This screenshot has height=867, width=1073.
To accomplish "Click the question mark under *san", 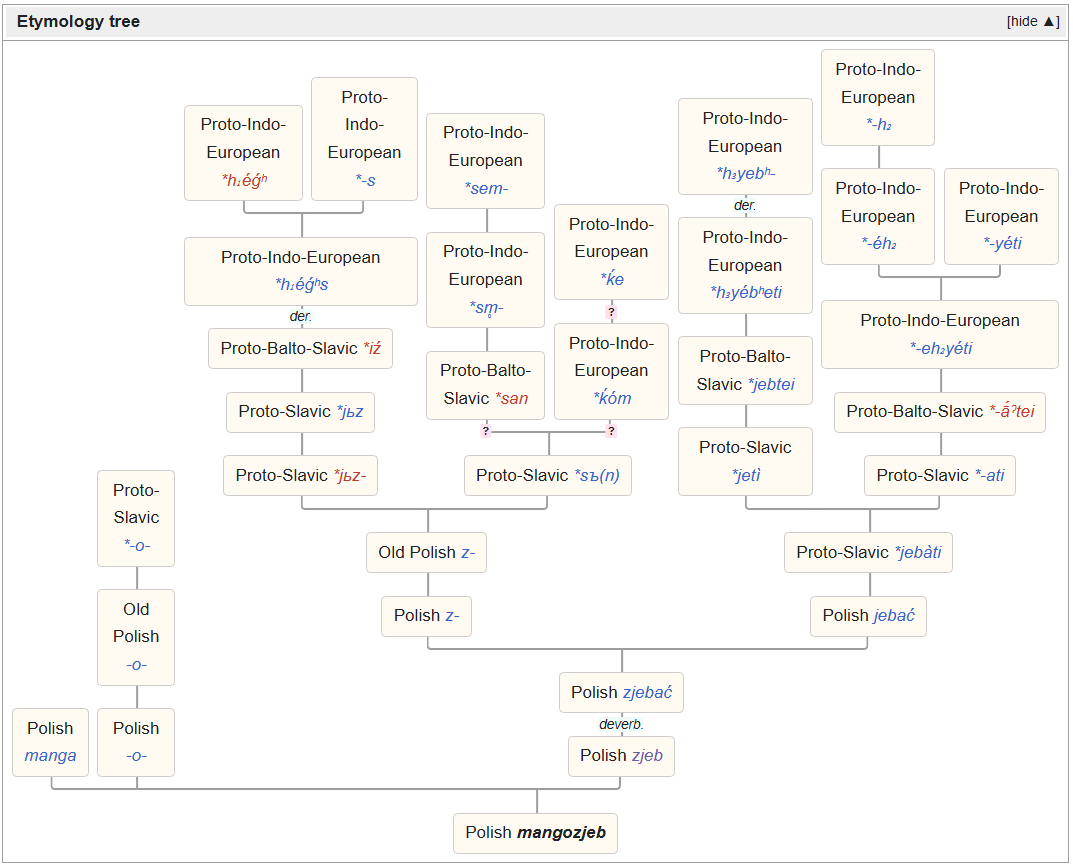I will point(486,431).
